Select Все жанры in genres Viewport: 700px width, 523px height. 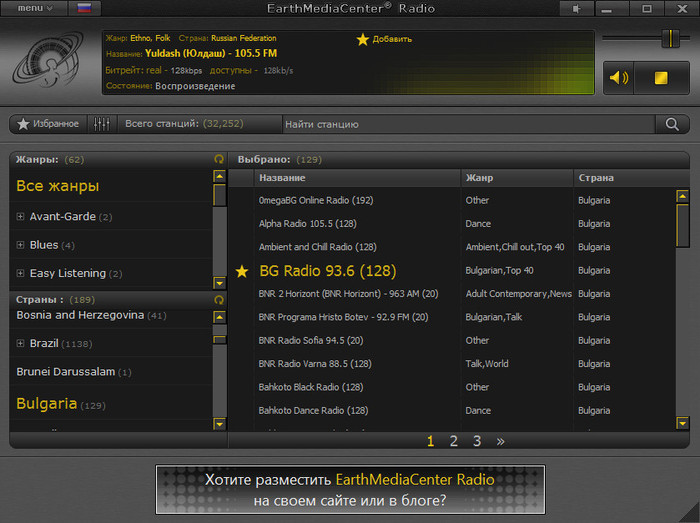pos(58,186)
